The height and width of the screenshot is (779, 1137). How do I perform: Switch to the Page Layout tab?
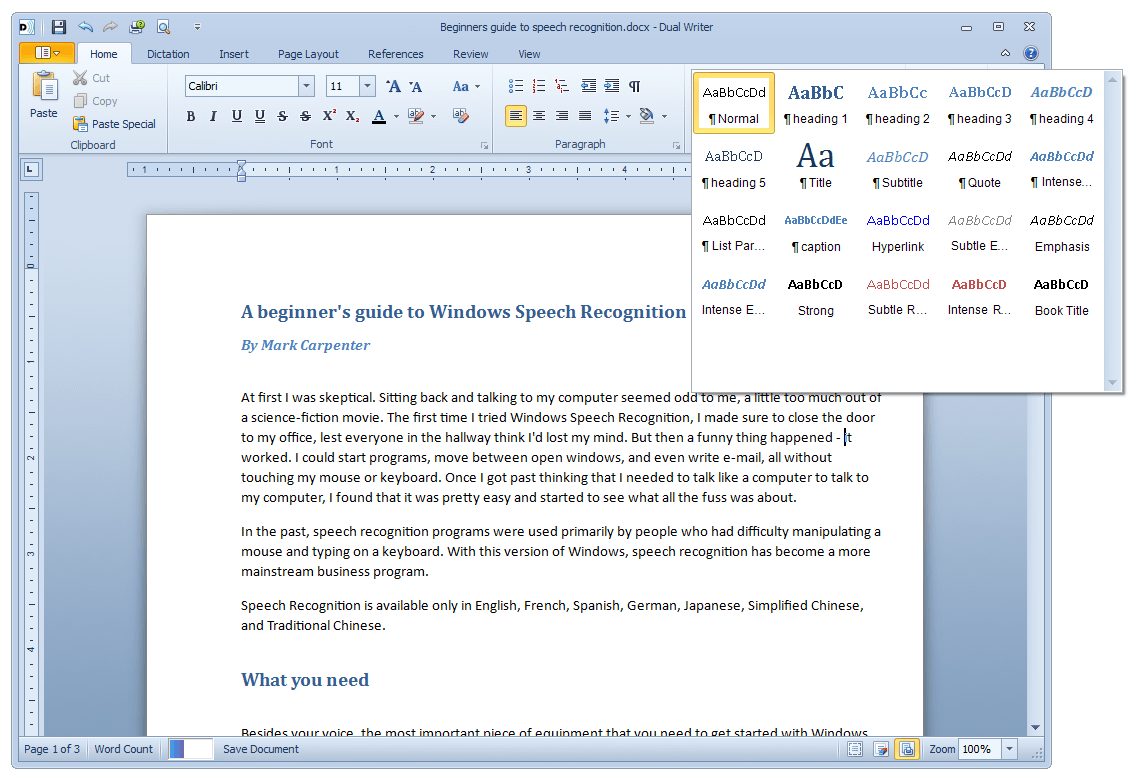point(308,54)
